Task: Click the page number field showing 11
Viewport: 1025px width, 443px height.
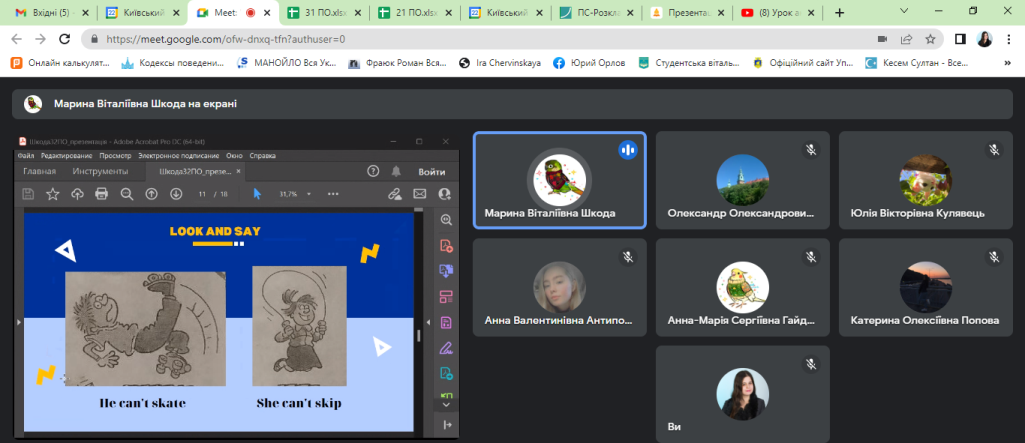Action: pos(203,194)
